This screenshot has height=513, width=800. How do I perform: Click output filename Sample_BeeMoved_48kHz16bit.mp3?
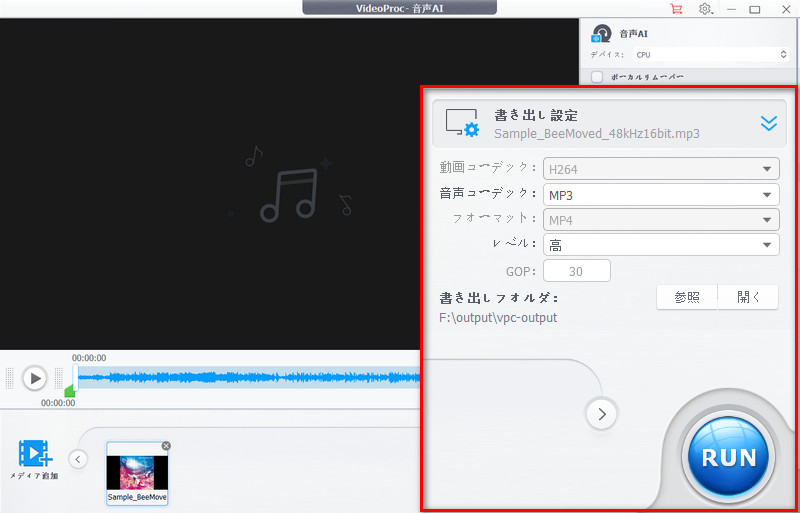[x=597, y=134]
